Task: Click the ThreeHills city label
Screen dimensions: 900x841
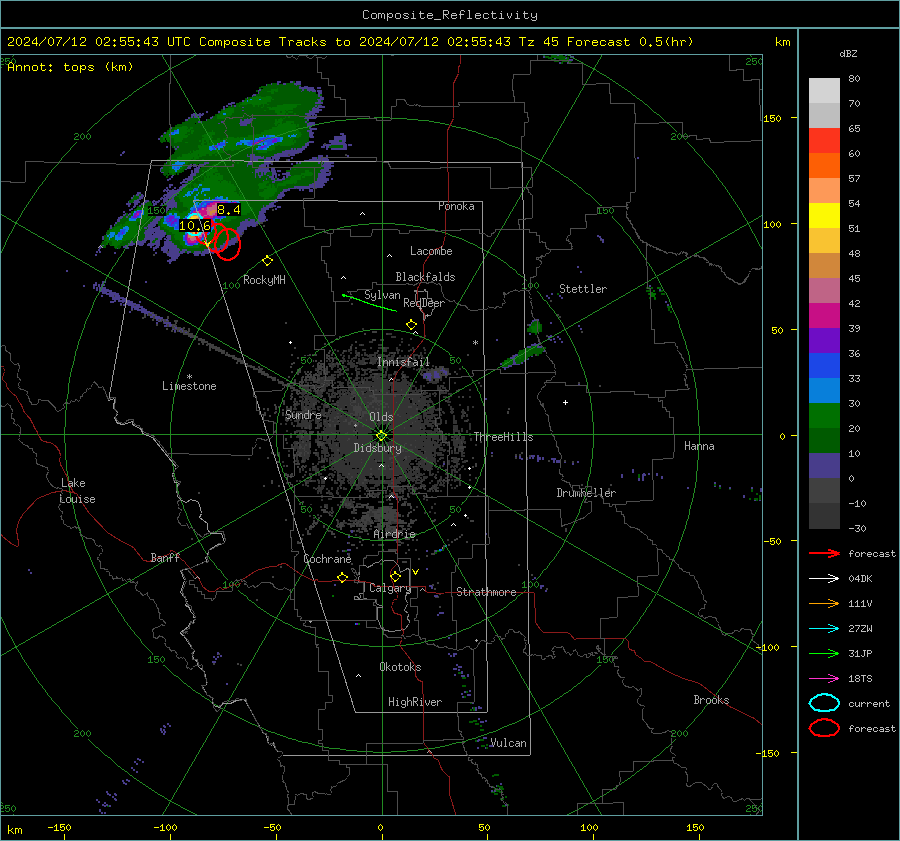Action: click(503, 437)
